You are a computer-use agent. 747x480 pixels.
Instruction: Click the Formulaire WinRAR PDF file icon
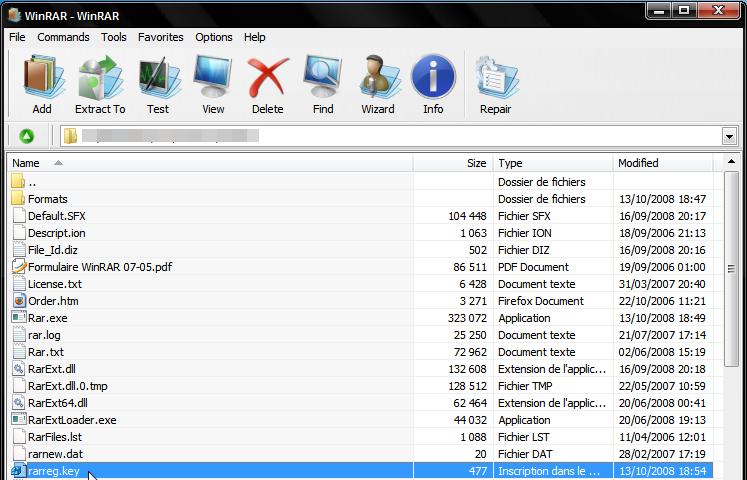pyautogui.click(x=19, y=266)
